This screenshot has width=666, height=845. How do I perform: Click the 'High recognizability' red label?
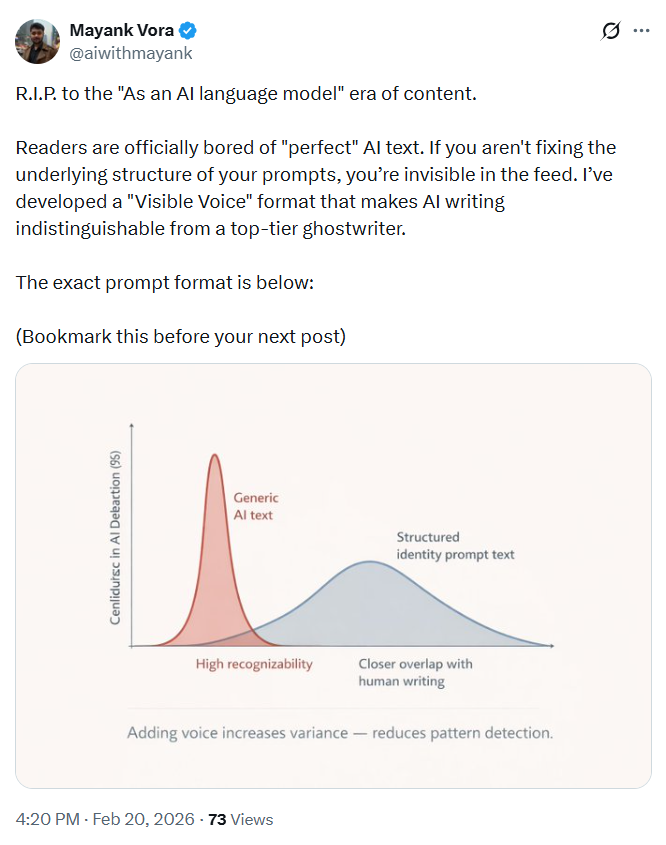pyautogui.click(x=254, y=664)
